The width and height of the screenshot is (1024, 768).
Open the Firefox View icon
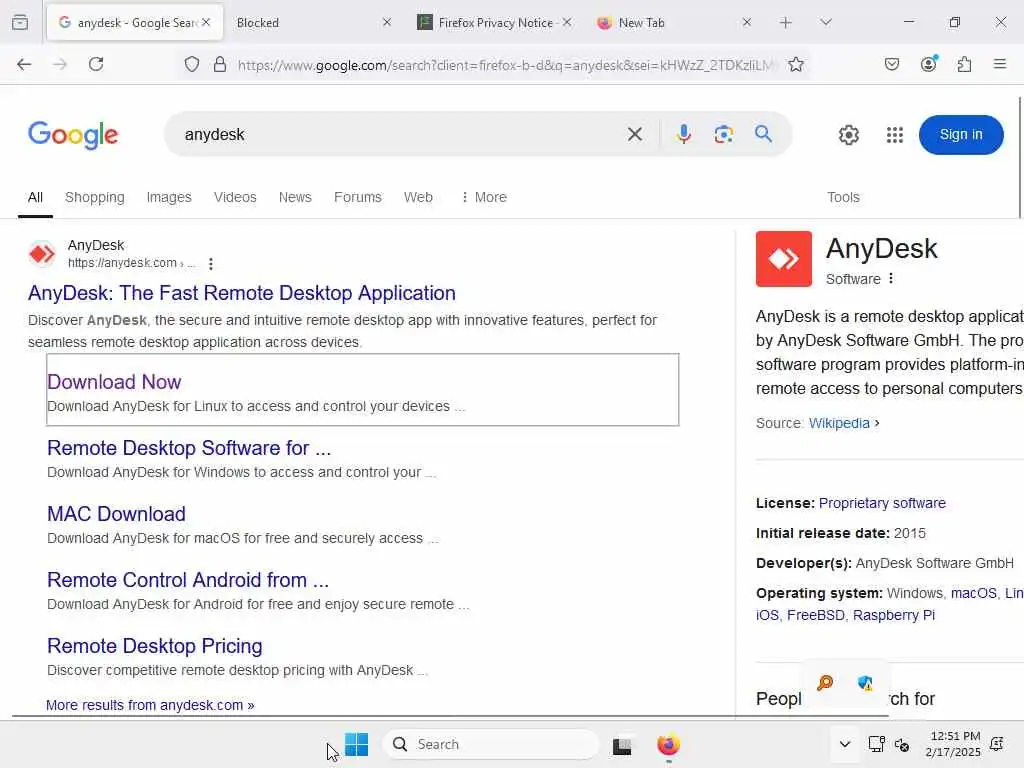click(x=20, y=22)
